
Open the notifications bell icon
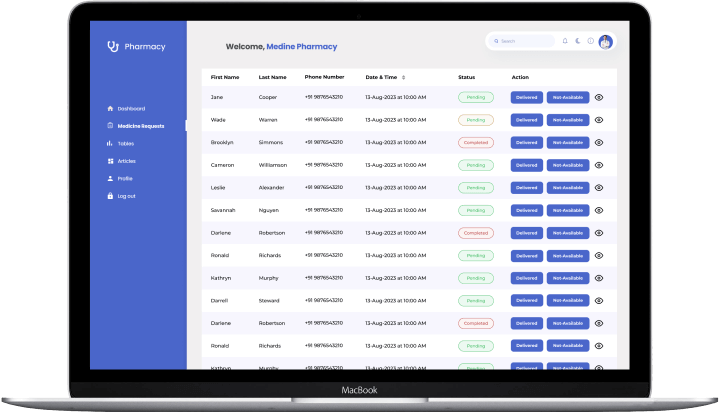(565, 41)
